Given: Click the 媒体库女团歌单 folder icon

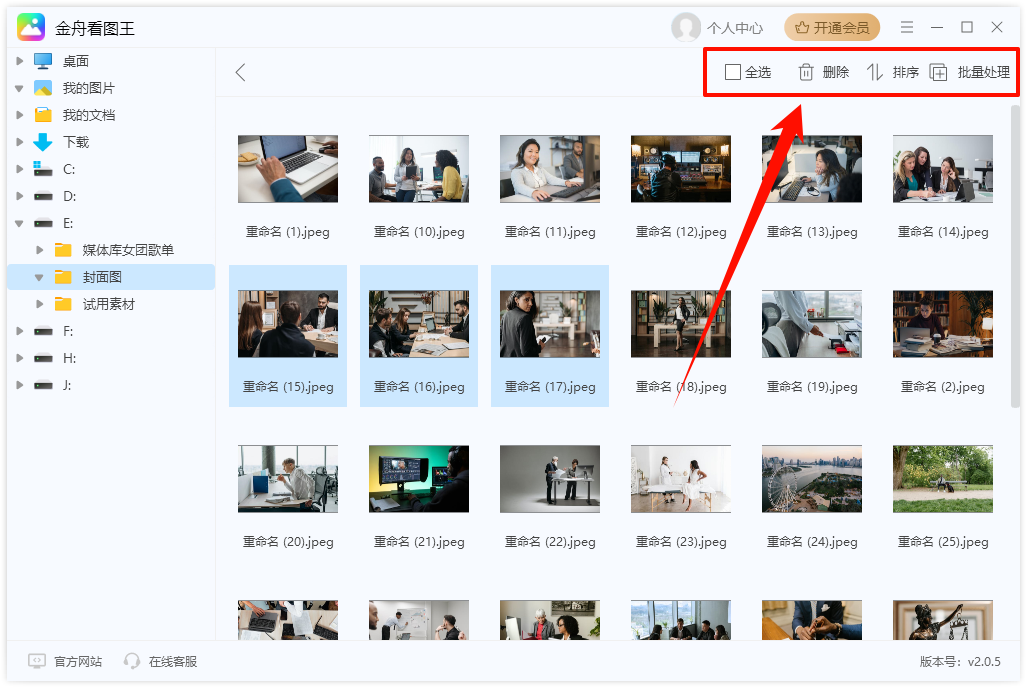Looking at the screenshot, I should (64, 250).
